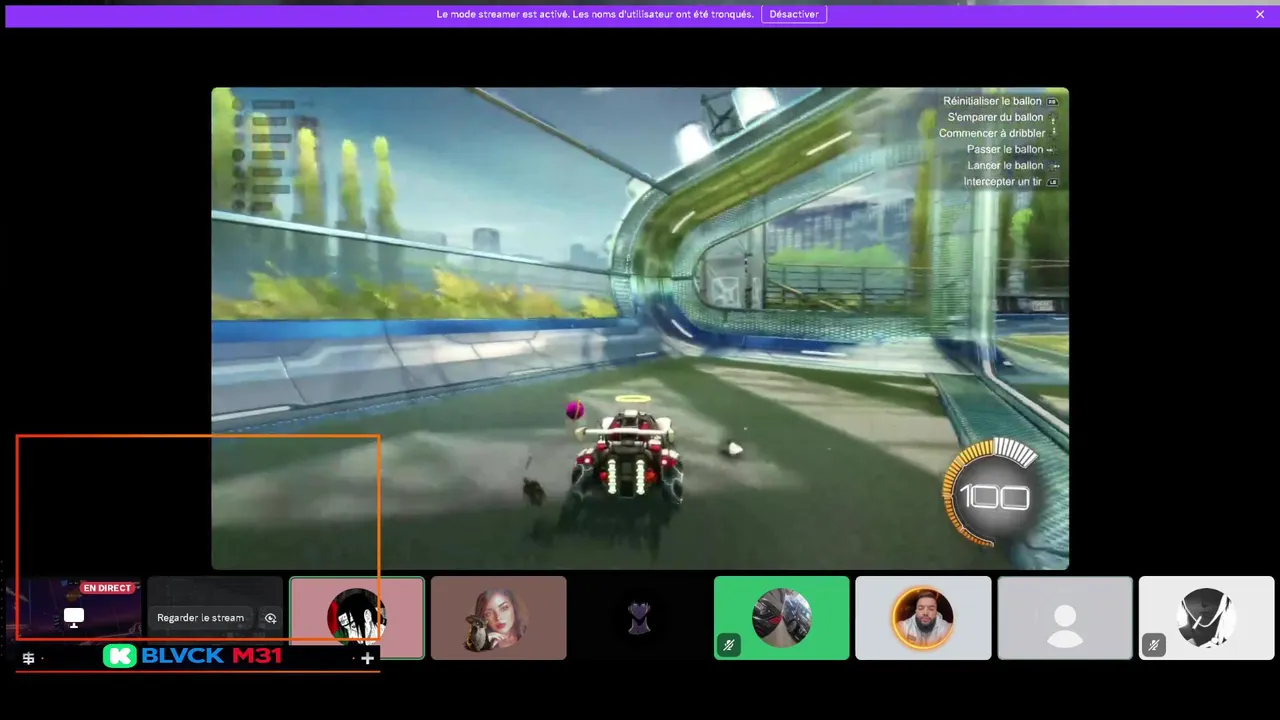Click the S'emparer du ballon hint text
The image size is (1280, 720).
[995, 117]
